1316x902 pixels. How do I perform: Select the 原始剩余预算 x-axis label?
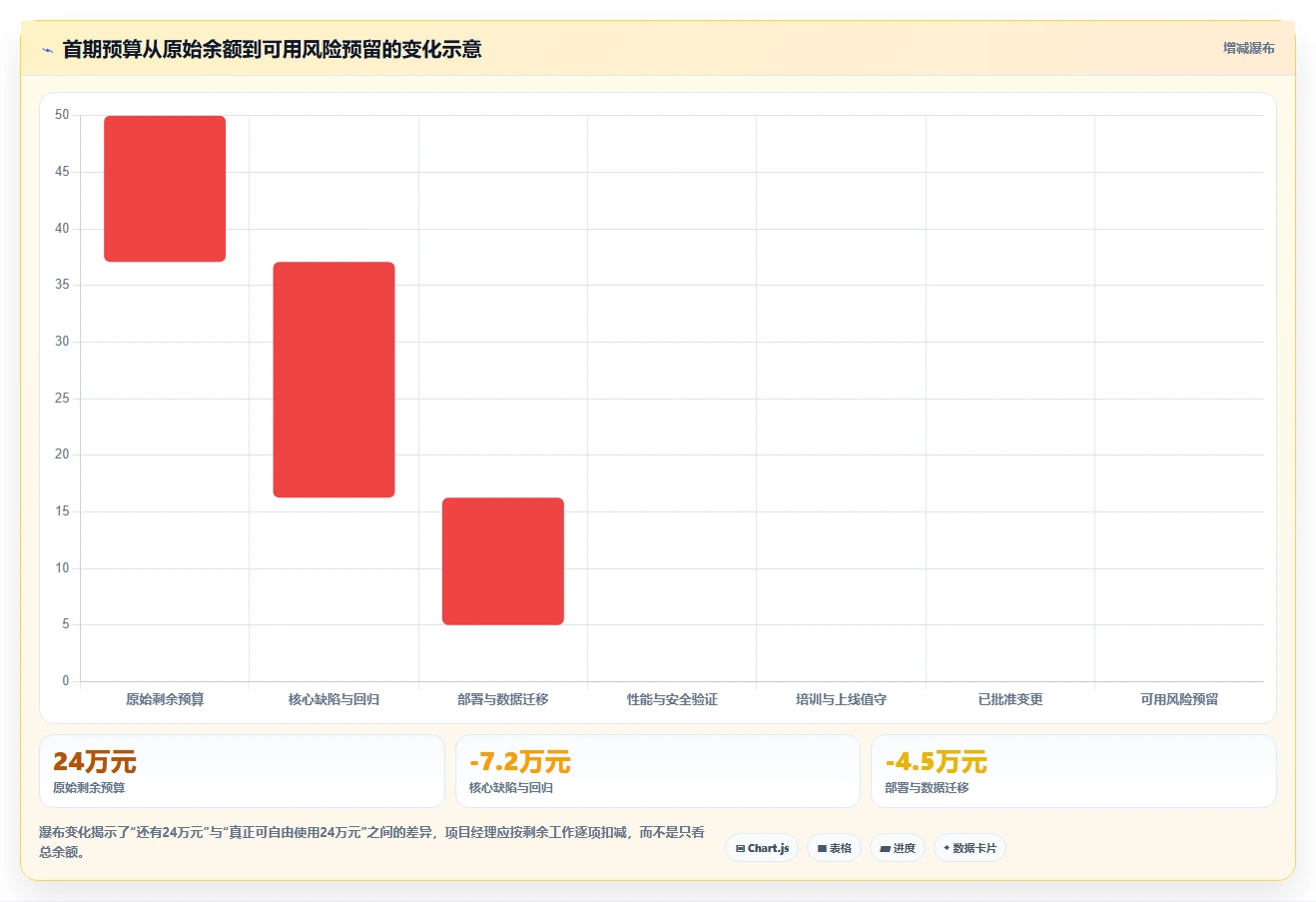point(165,699)
